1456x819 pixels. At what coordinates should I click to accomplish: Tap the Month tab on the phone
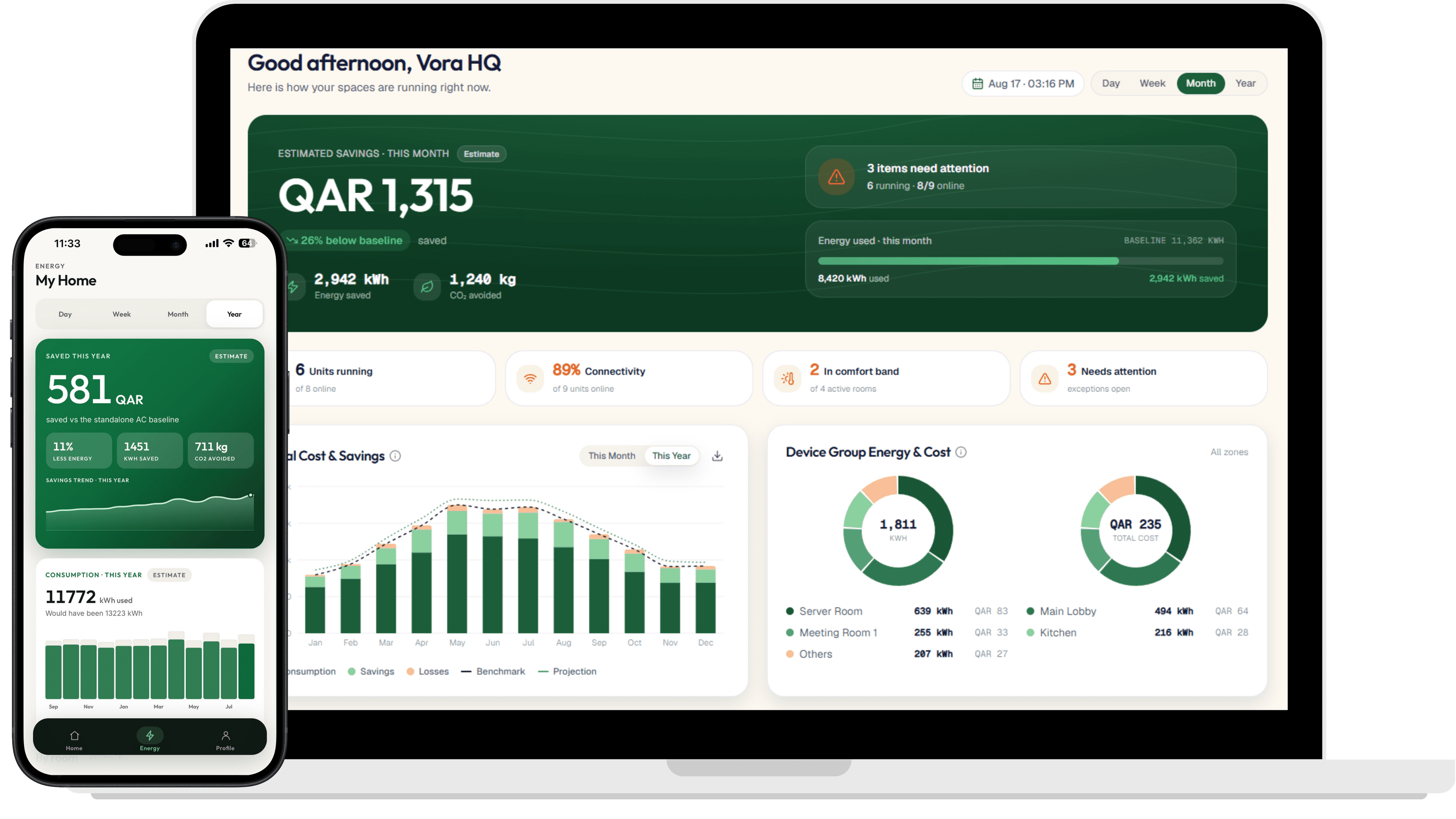click(177, 314)
